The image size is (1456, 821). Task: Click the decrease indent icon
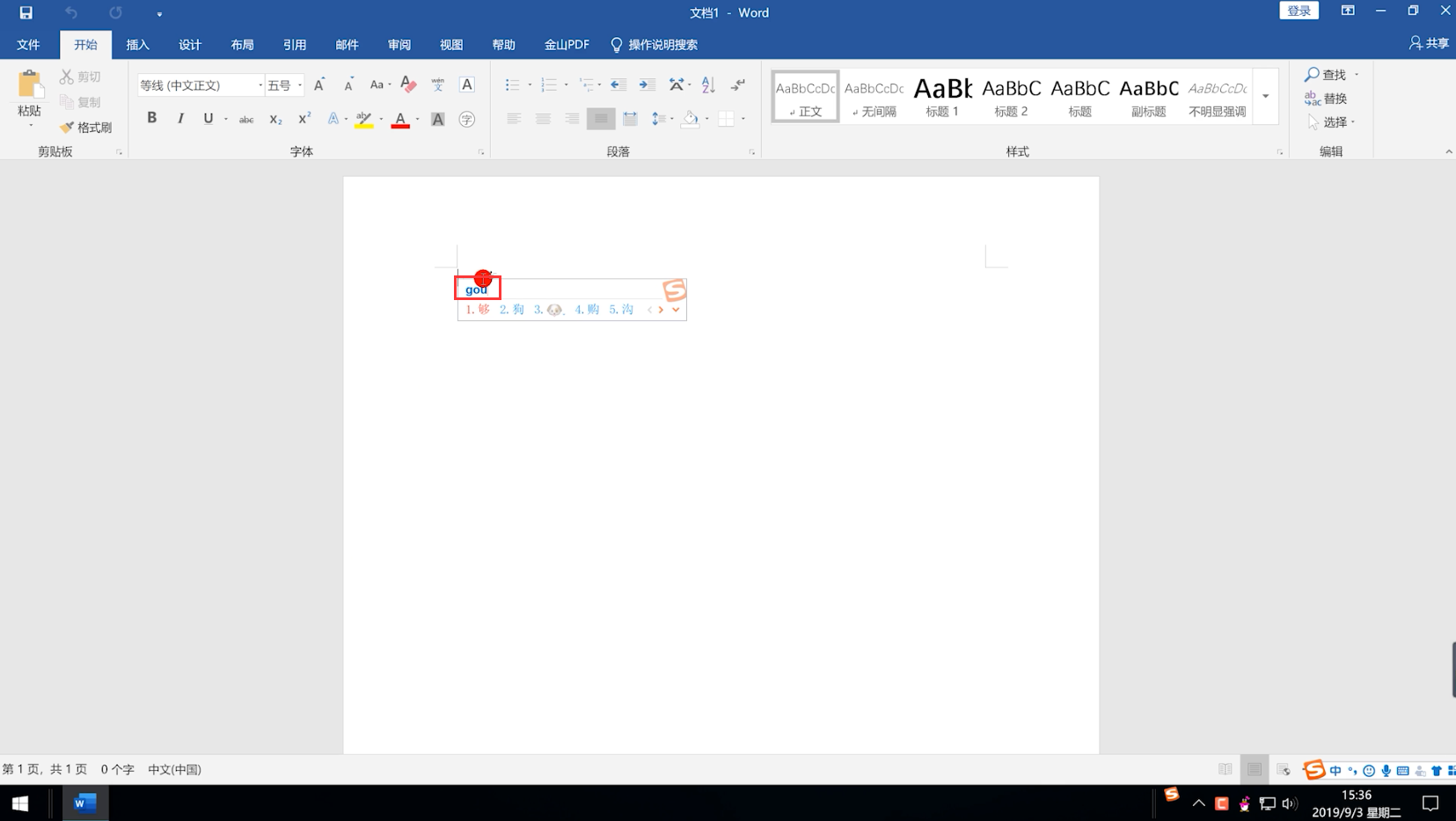[618, 84]
